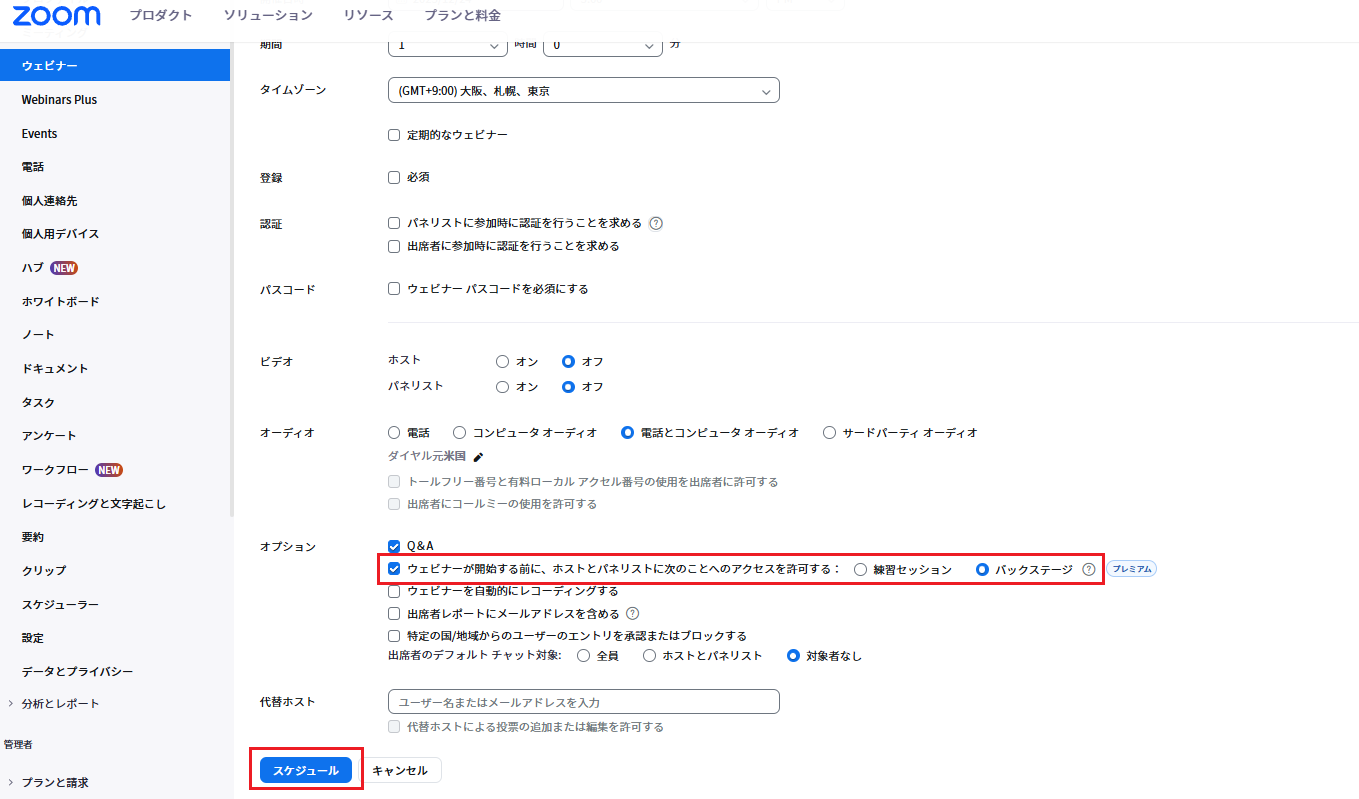The image size is (1359, 799).
Task: Click the 代替ホスト input field
Action: (583, 702)
